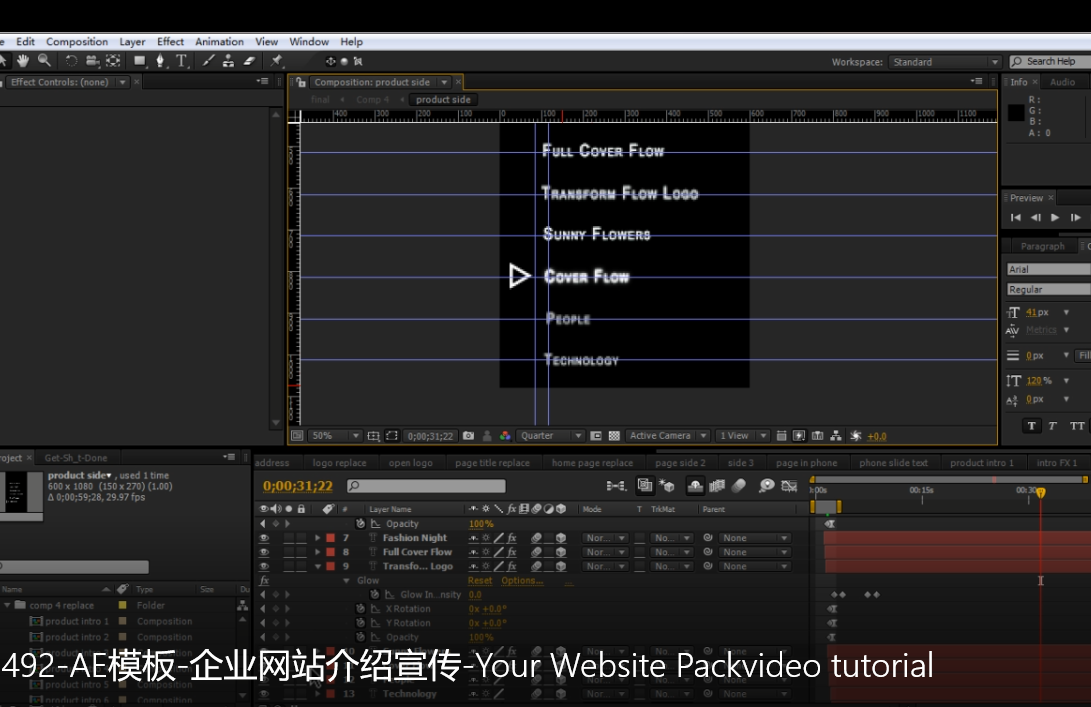Image resolution: width=1091 pixels, height=707 pixels.
Task: Click reset exposure icon
Action: pyautogui.click(x=856, y=436)
